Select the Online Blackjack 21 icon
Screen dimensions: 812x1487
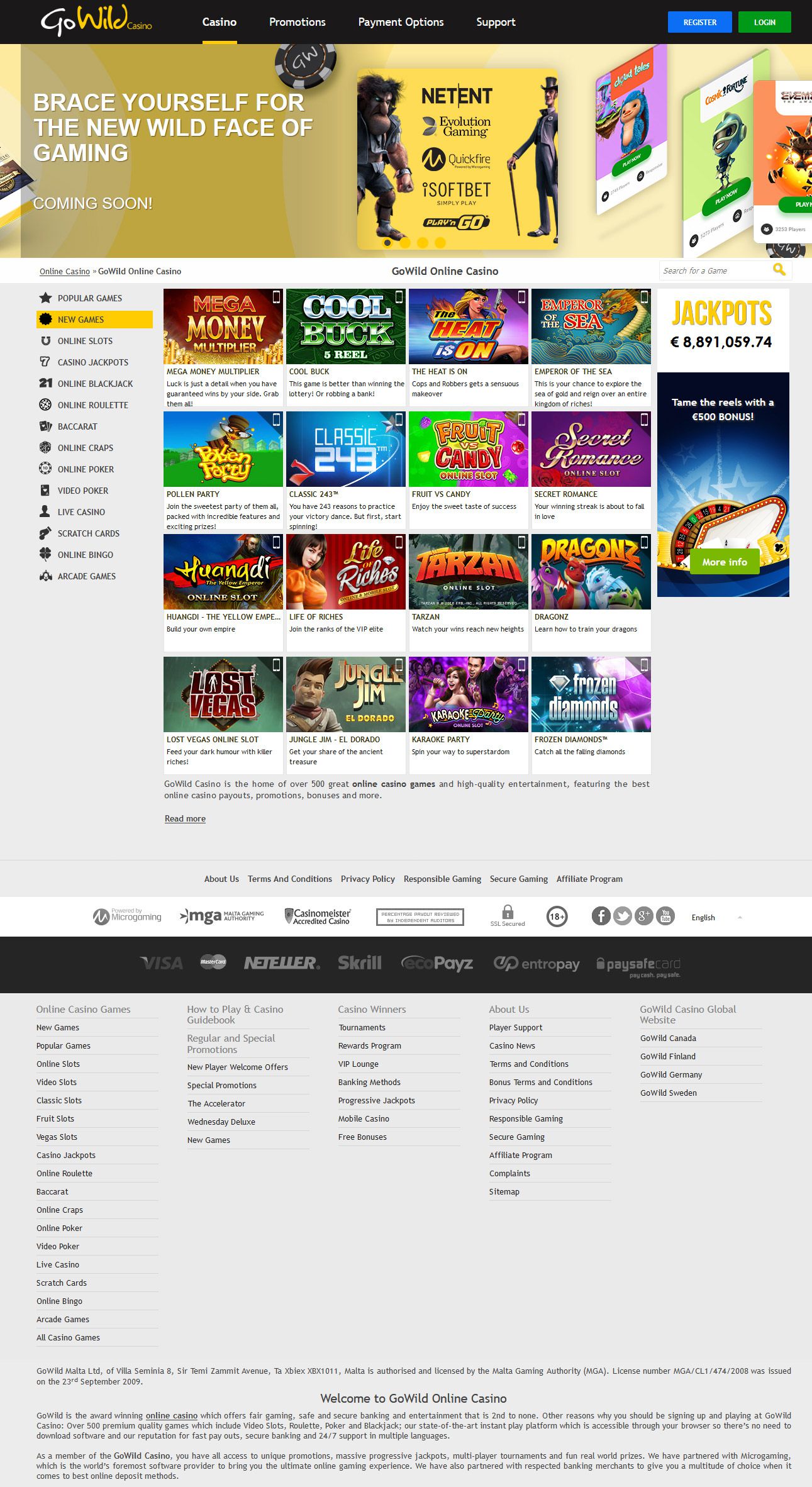(45, 384)
